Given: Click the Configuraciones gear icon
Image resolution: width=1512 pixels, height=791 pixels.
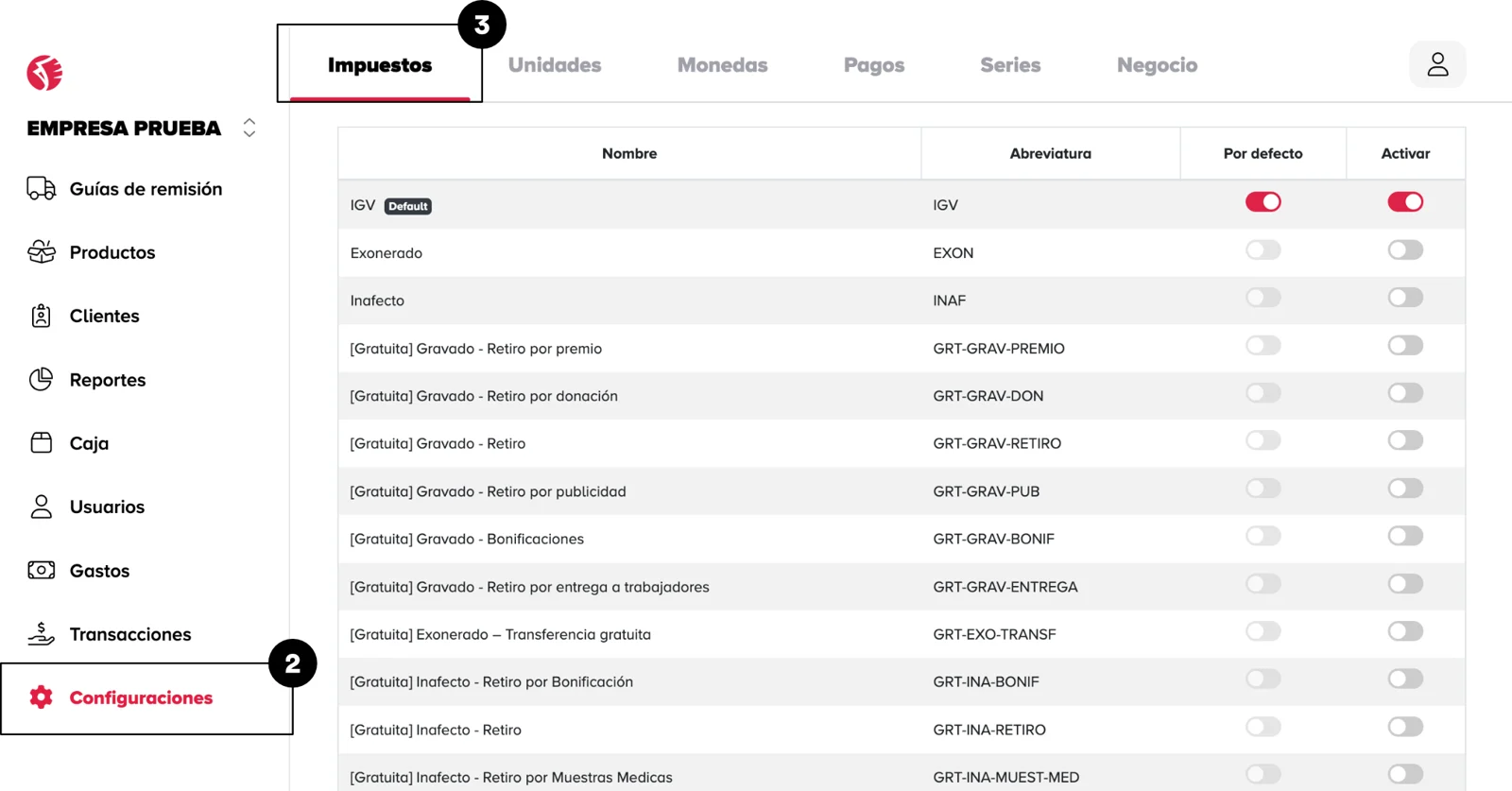Looking at the screenshot, I should (x=42, y=697).
